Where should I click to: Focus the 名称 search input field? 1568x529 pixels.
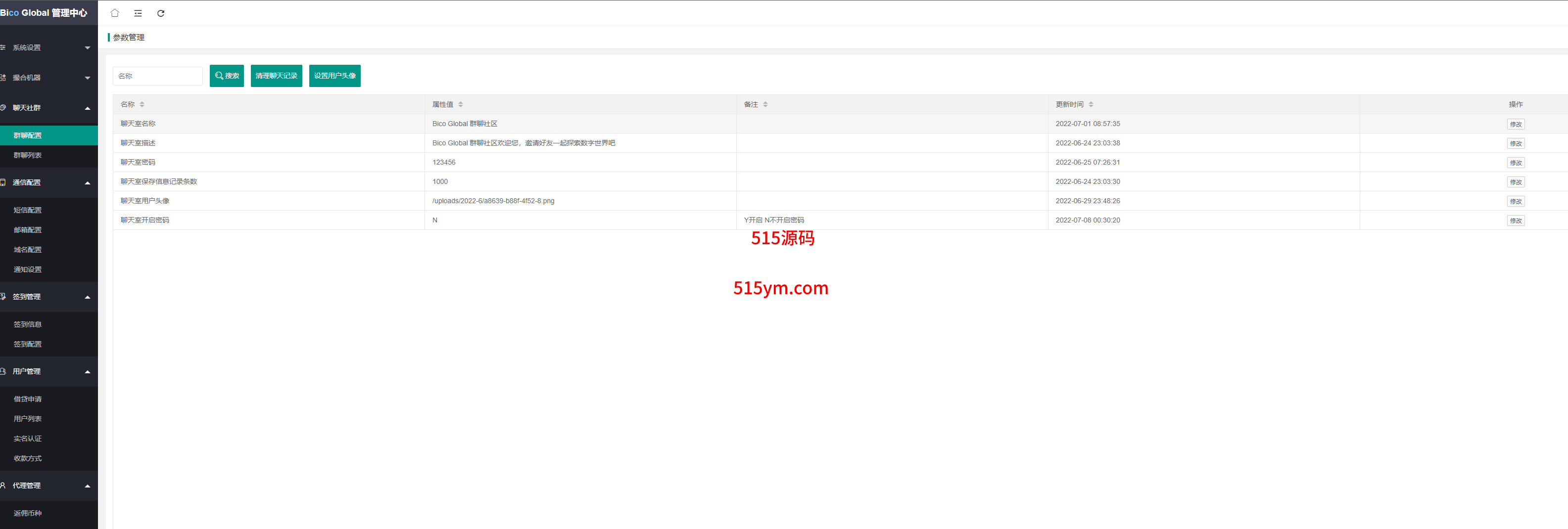click(158, 76)
